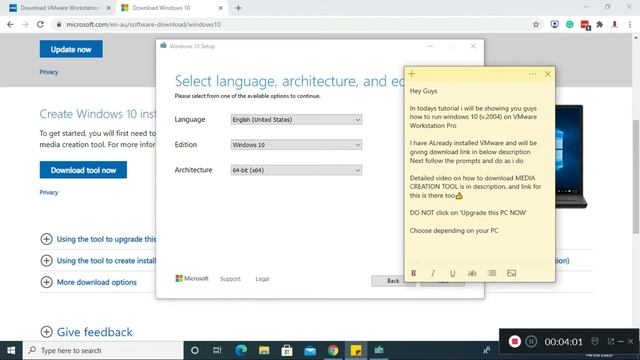Go back in Chrome browser
640x360 pixels.
click(x=10, y=24)
